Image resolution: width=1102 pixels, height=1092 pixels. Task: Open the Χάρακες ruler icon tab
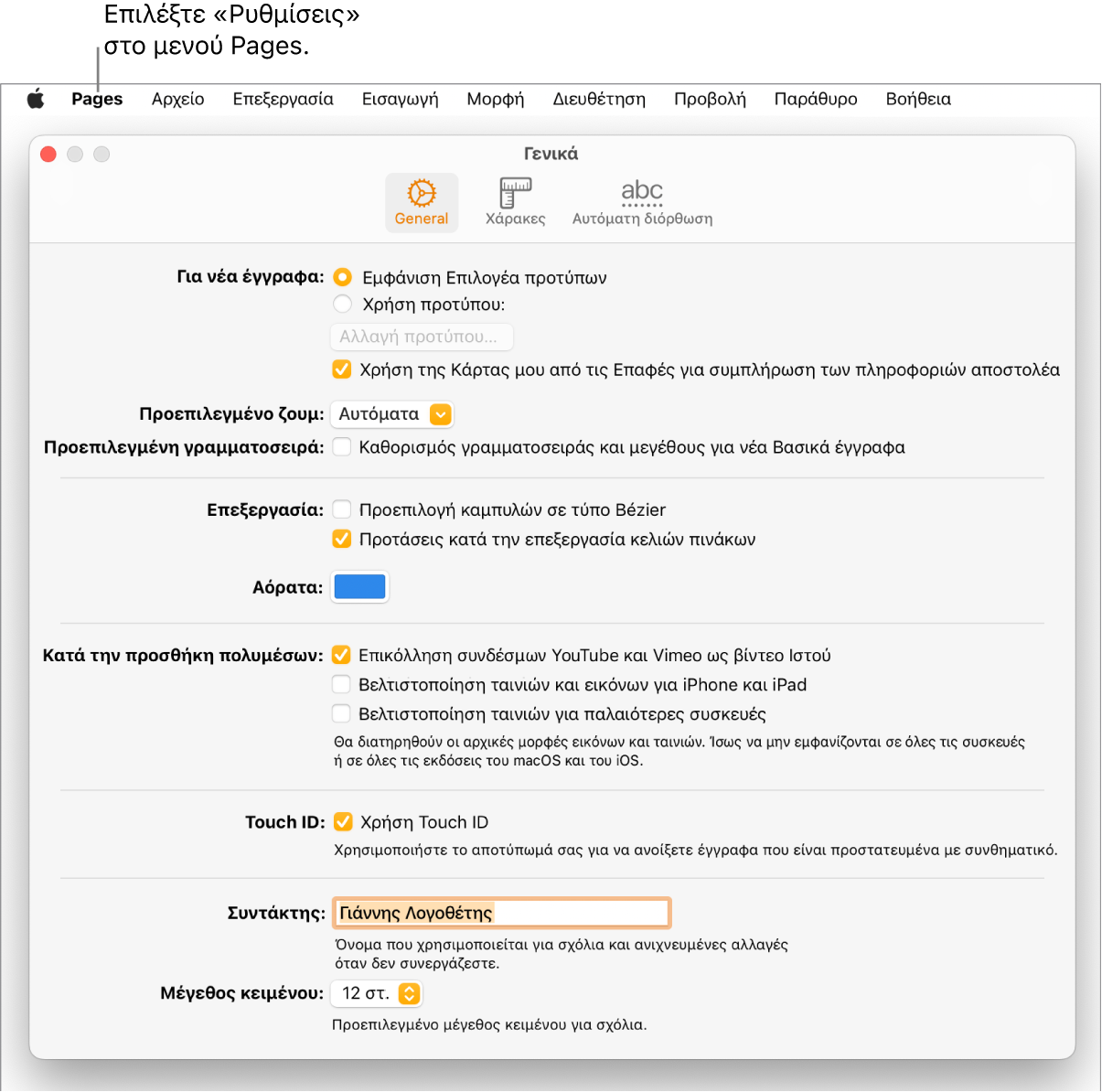click(x=516, y=202)
